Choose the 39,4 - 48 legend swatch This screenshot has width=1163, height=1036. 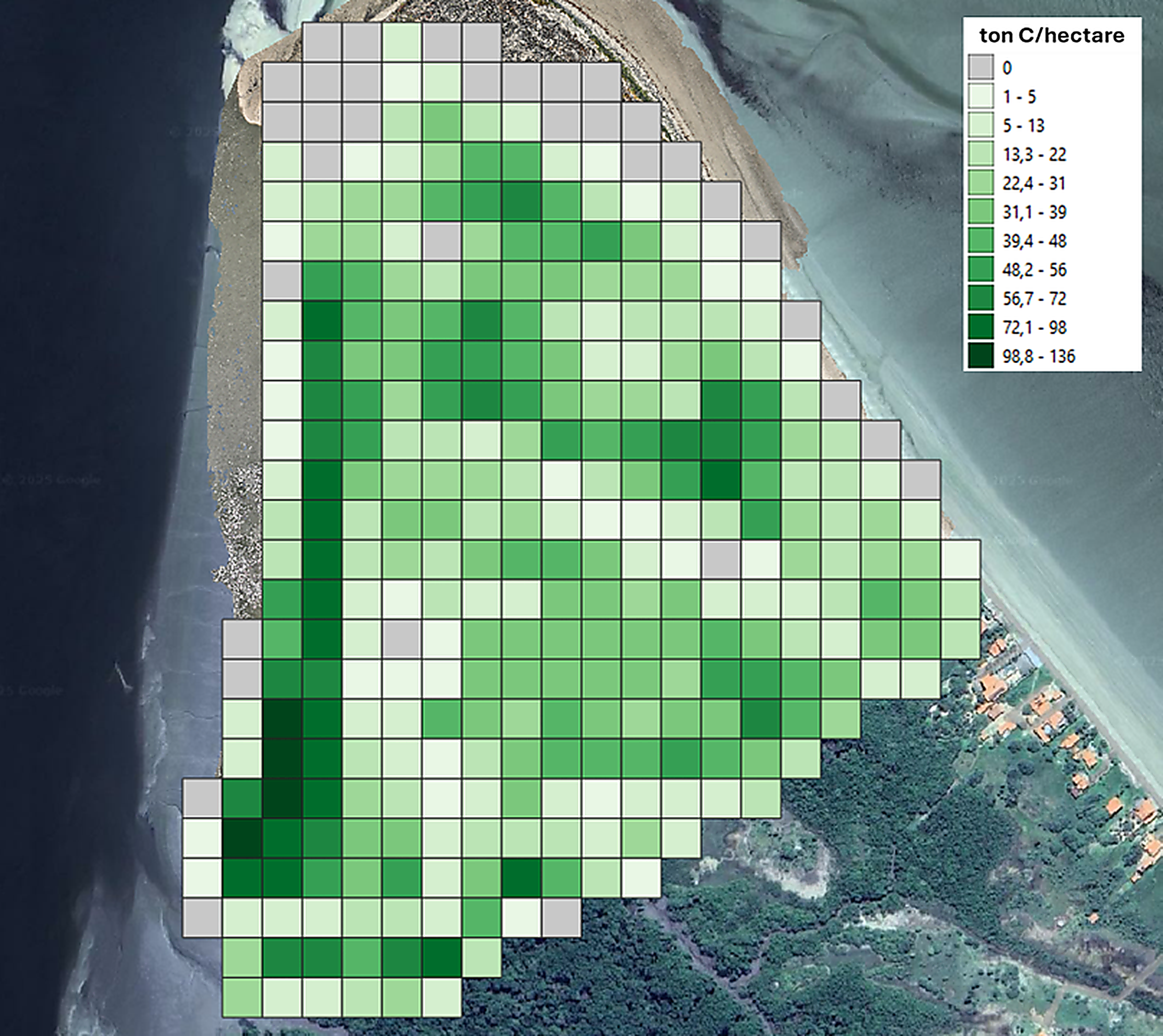pos(981,241)
